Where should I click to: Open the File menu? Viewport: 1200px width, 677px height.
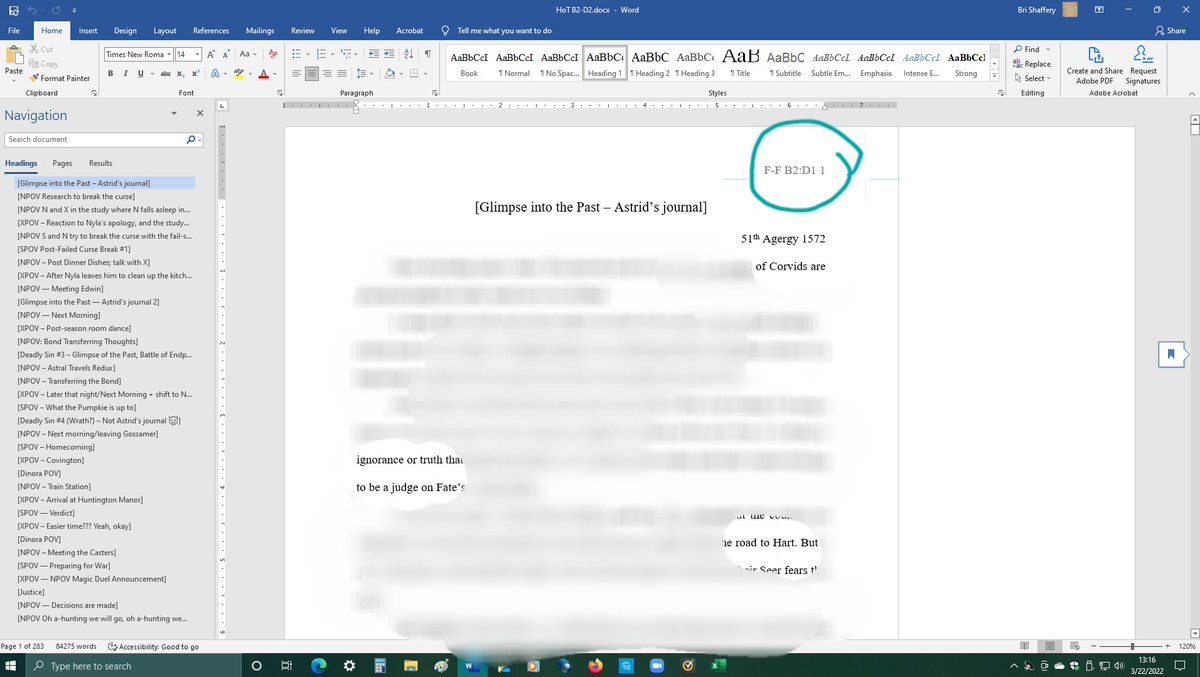14,31
